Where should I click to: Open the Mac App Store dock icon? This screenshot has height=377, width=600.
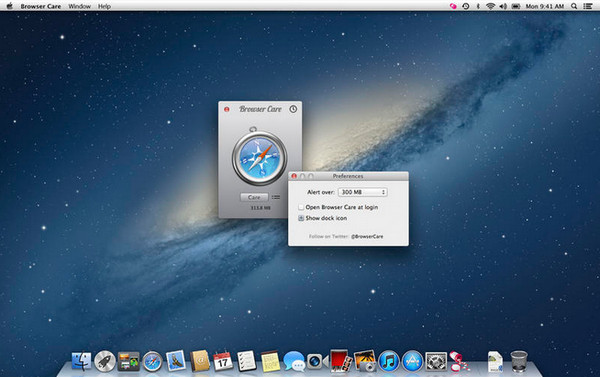(412, 361)
